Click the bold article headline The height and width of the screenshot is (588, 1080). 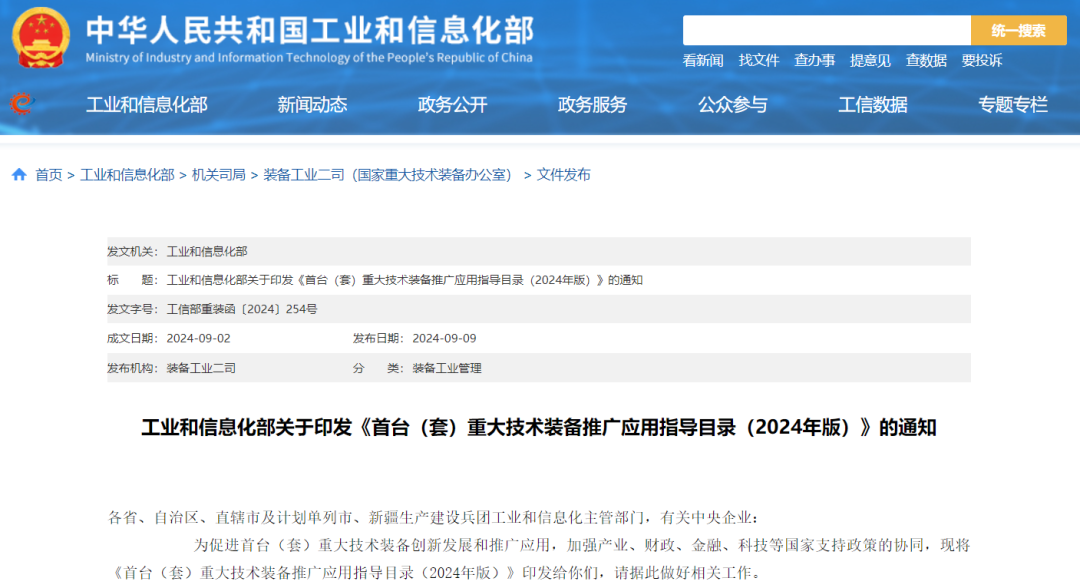(x=539, y=428)
